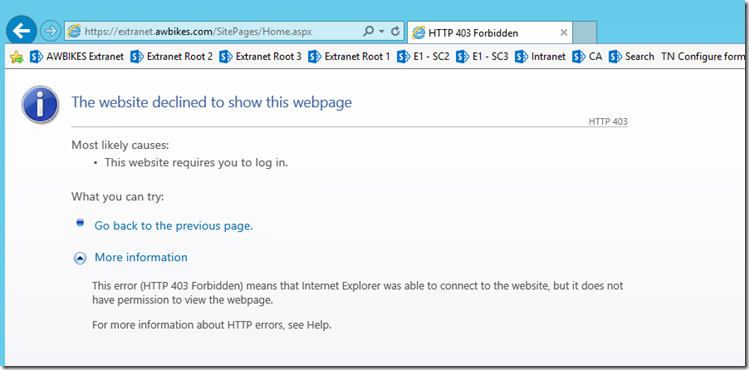Viewport: 749px width, 370px height.
Task: Click the bullet beside Go back link
Action: (80, 222)
